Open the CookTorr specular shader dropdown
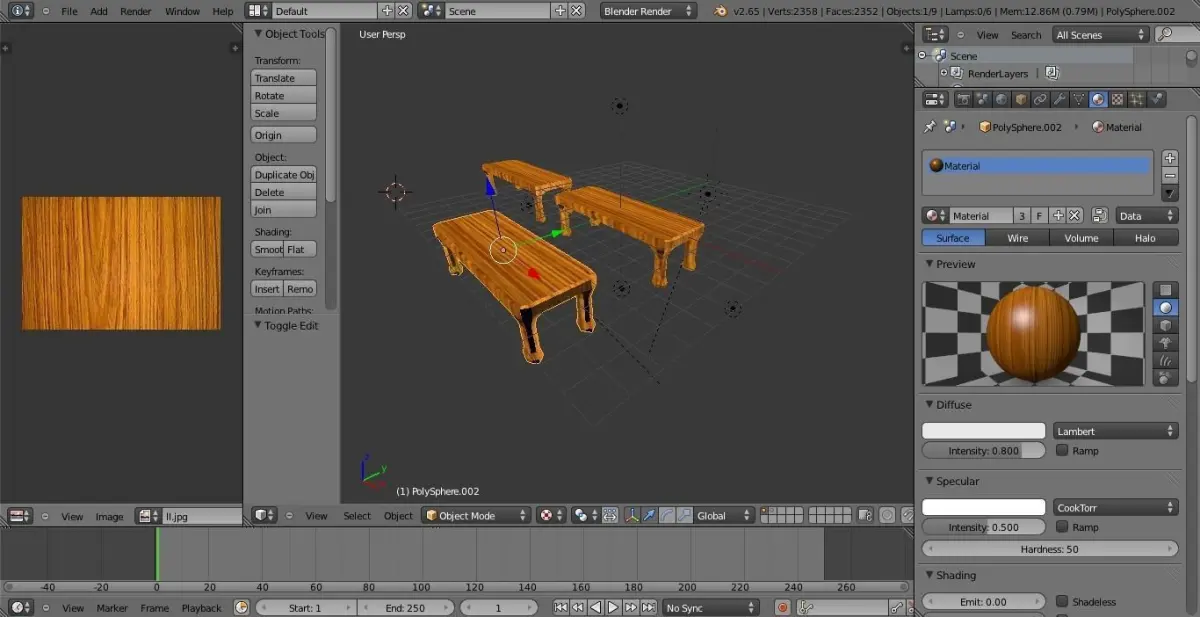The height and width of the screenshot is (617, 1200). 1116,507
